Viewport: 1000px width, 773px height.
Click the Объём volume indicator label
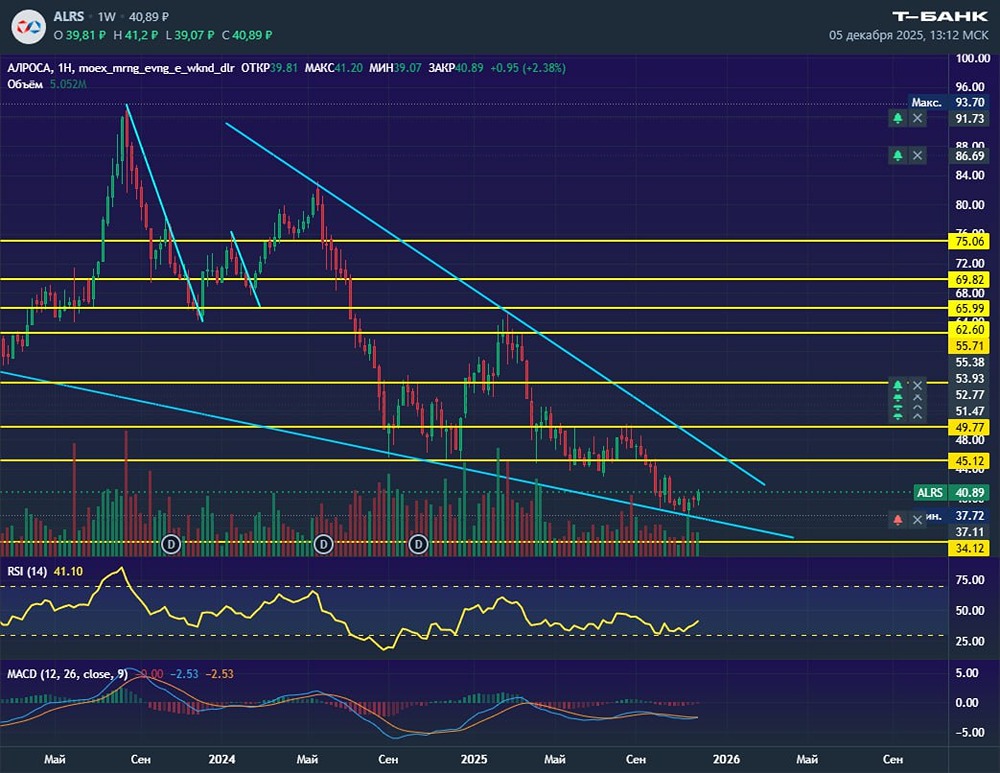24,84
